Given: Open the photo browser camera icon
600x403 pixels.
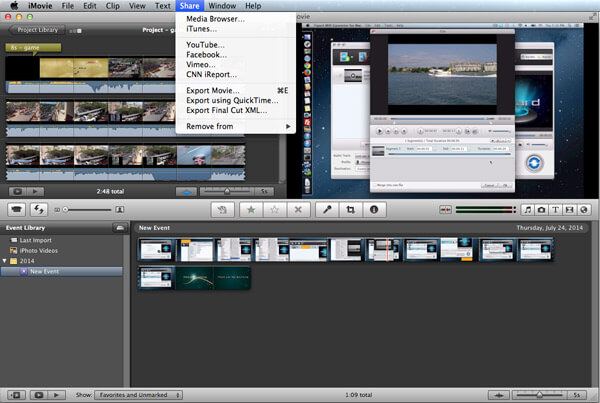Looking at the screenshot, I should [x=541, y=210].
